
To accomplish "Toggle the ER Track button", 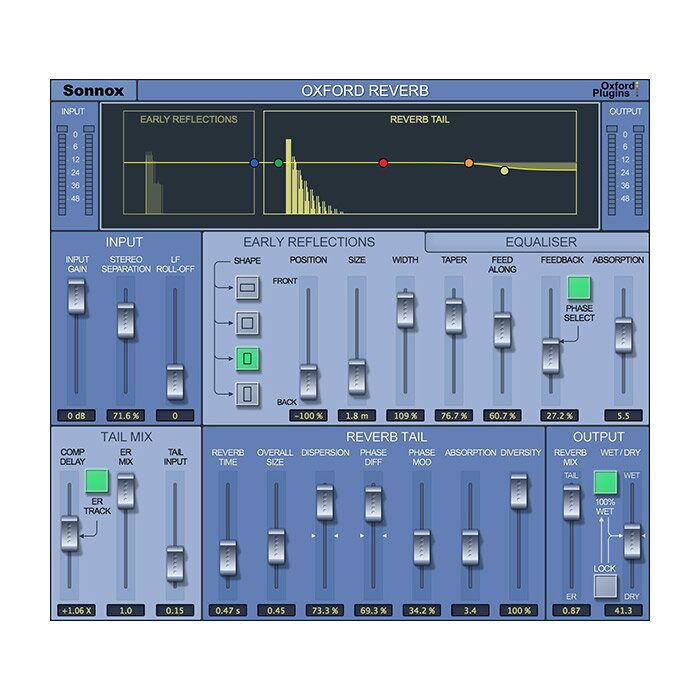I will coord(97,481).
